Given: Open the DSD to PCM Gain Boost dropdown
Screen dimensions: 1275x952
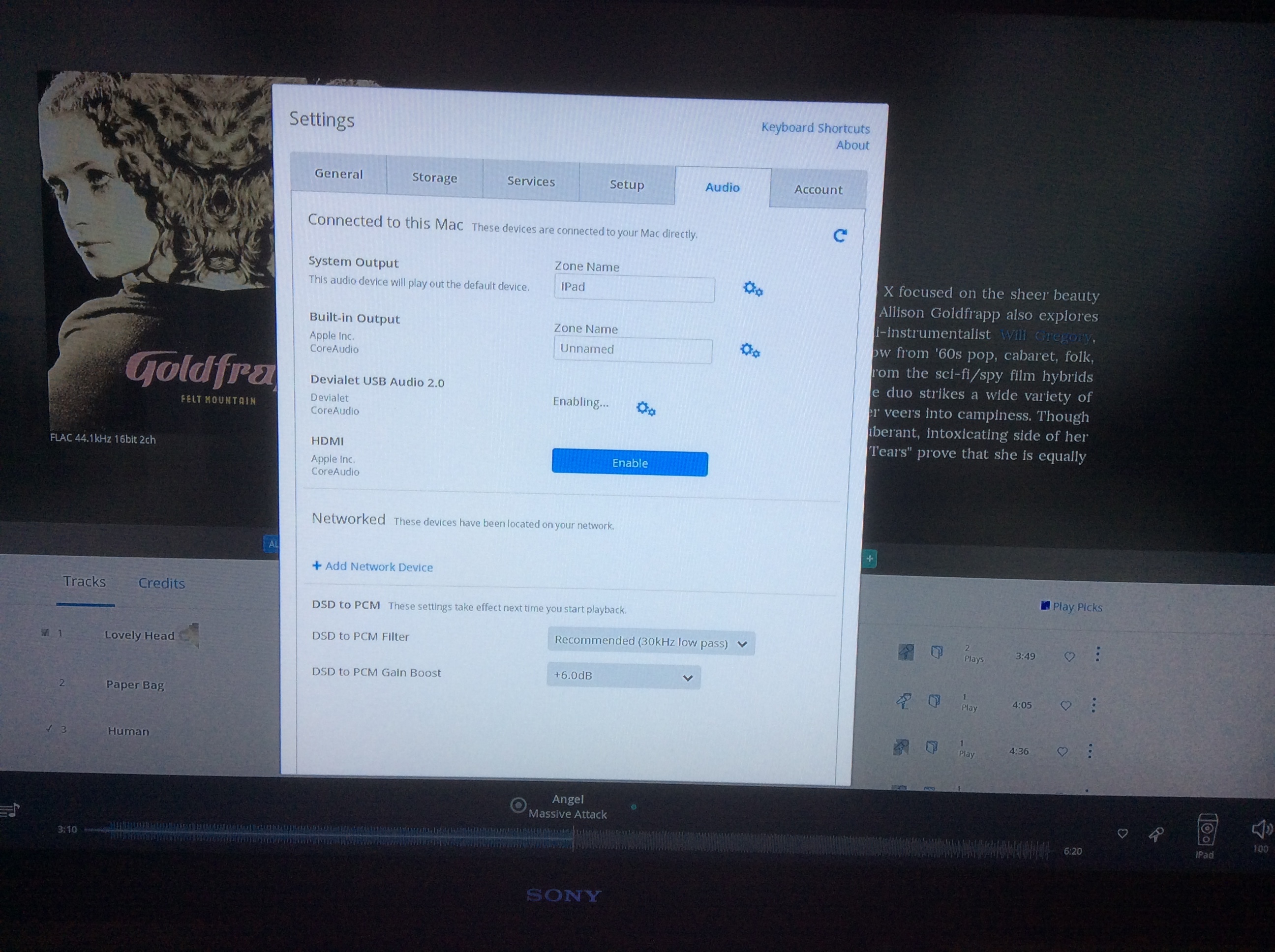Looking at the screenshot, I should tap(624, 676).
